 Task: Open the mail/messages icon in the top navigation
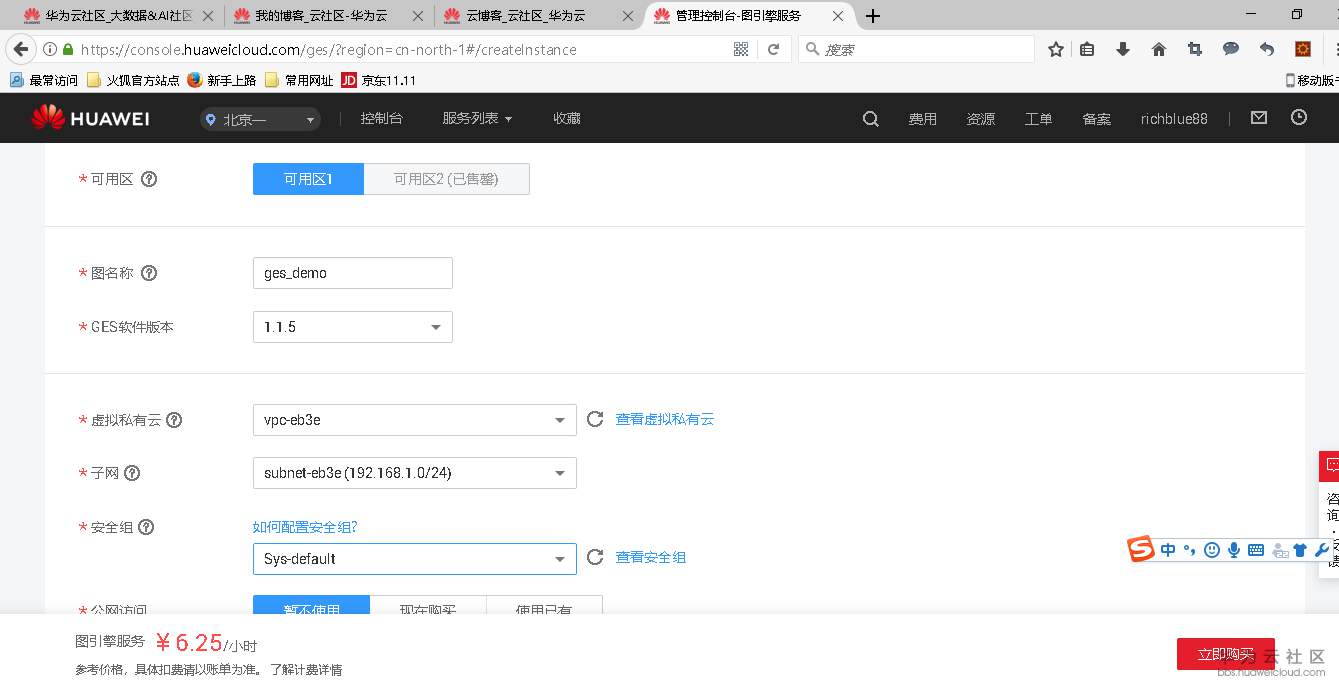[1258, 117]
